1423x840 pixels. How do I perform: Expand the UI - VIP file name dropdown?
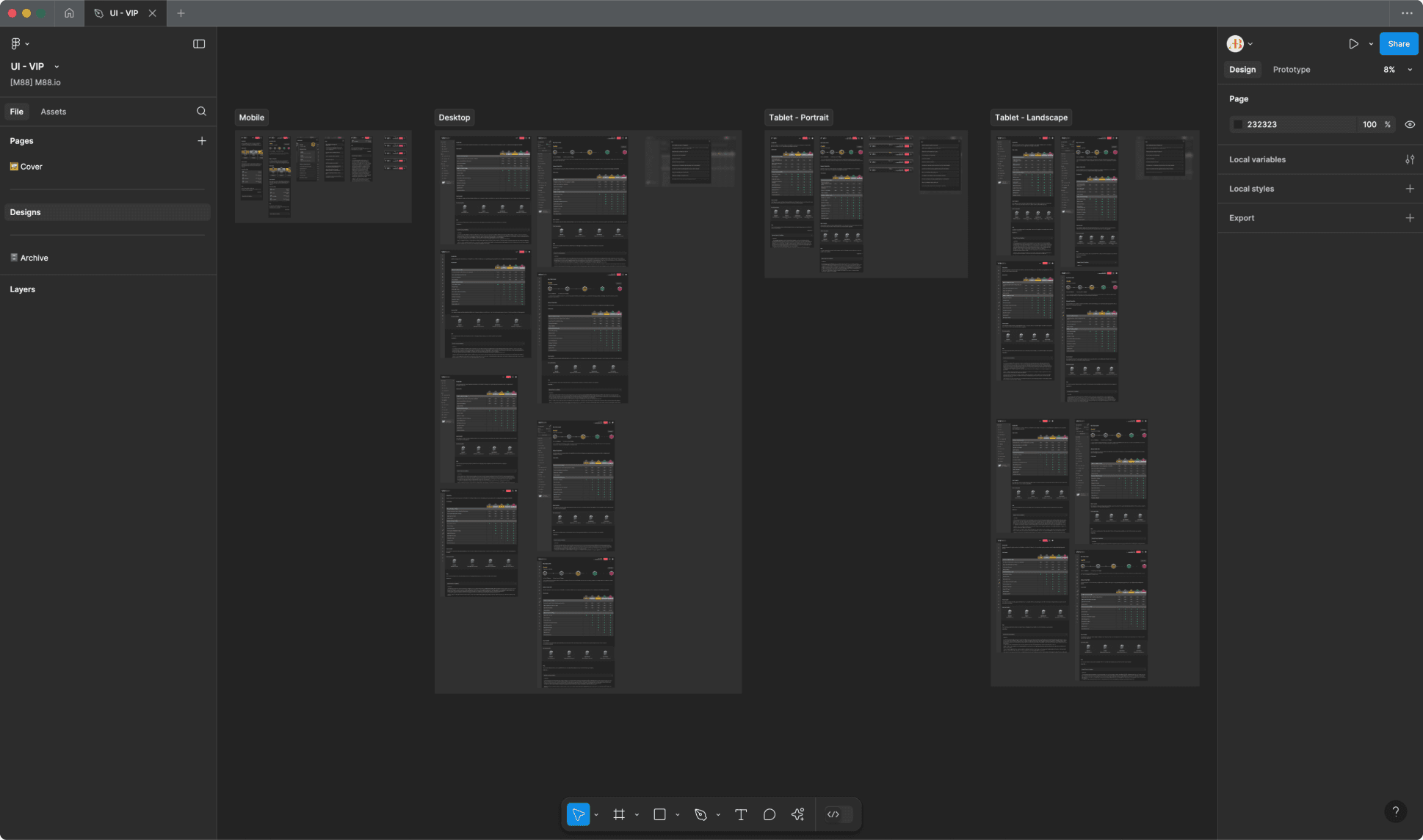(57, 66)
